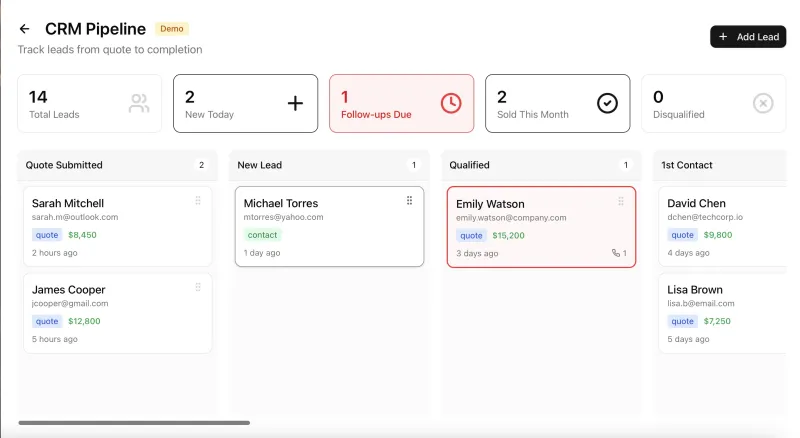Screen dimensions: 800x438
Task: Click the Quote Submitted column header
Action: pos(117,165)
